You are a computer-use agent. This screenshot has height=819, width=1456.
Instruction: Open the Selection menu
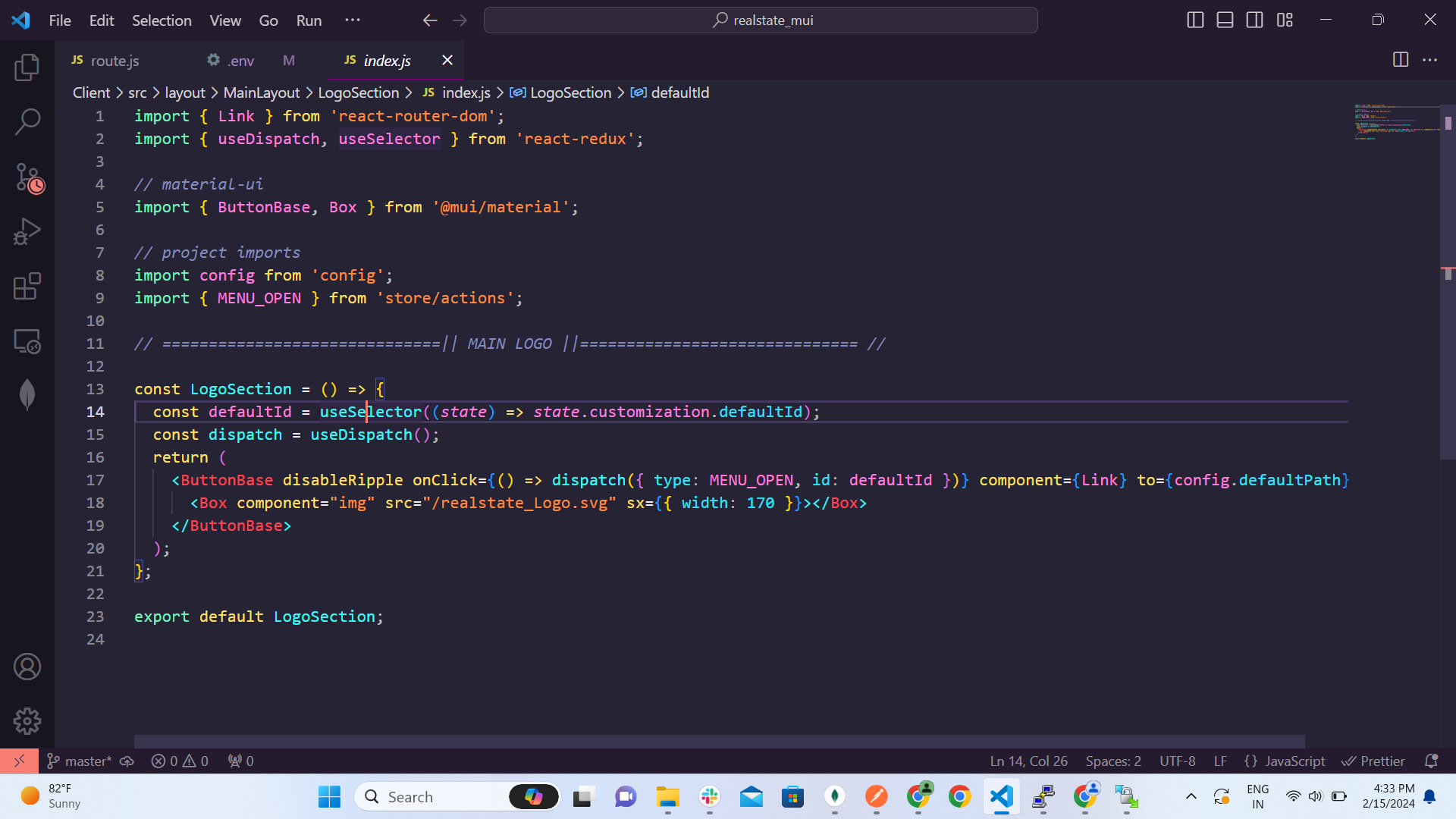pos(162,20)
